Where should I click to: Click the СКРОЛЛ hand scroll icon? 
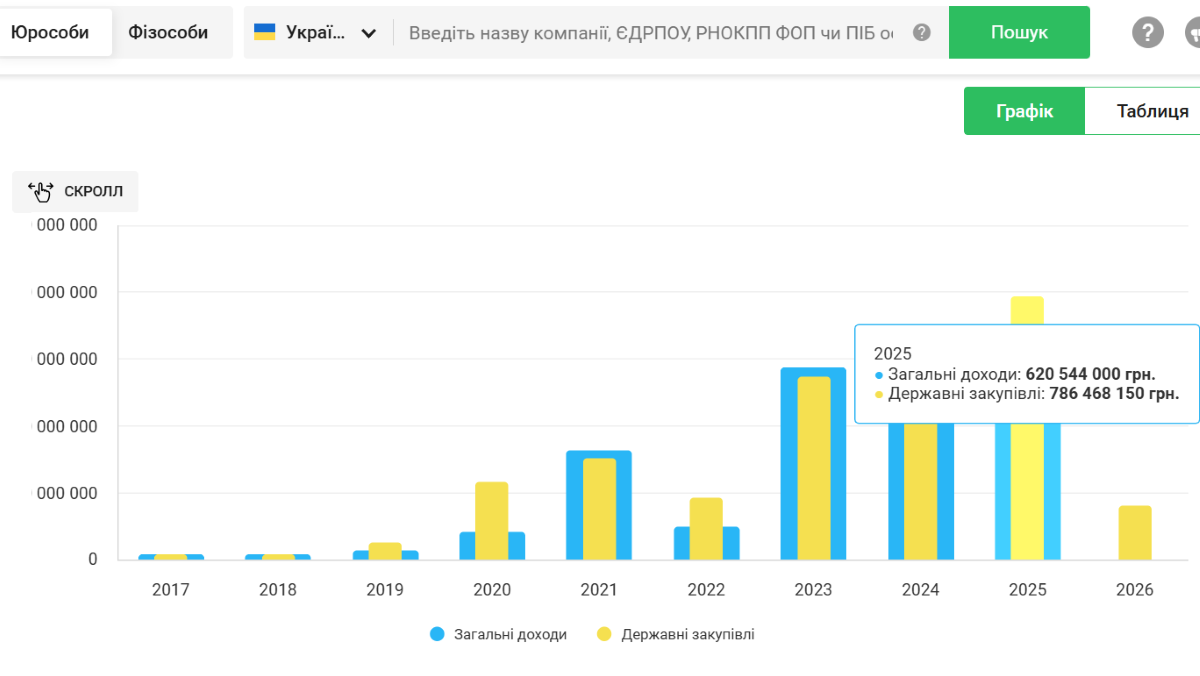(x=40, y=191)
